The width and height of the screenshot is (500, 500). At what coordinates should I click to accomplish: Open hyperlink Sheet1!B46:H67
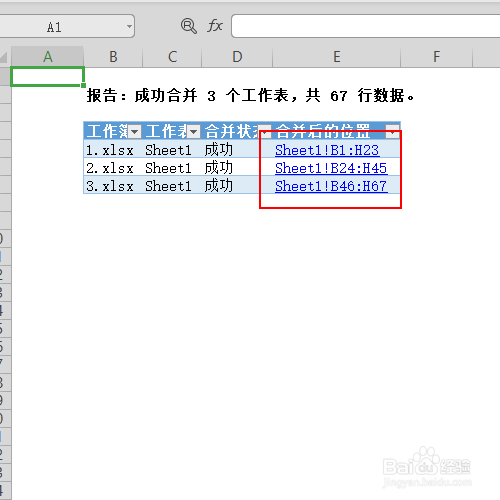[x=331, y=186]
